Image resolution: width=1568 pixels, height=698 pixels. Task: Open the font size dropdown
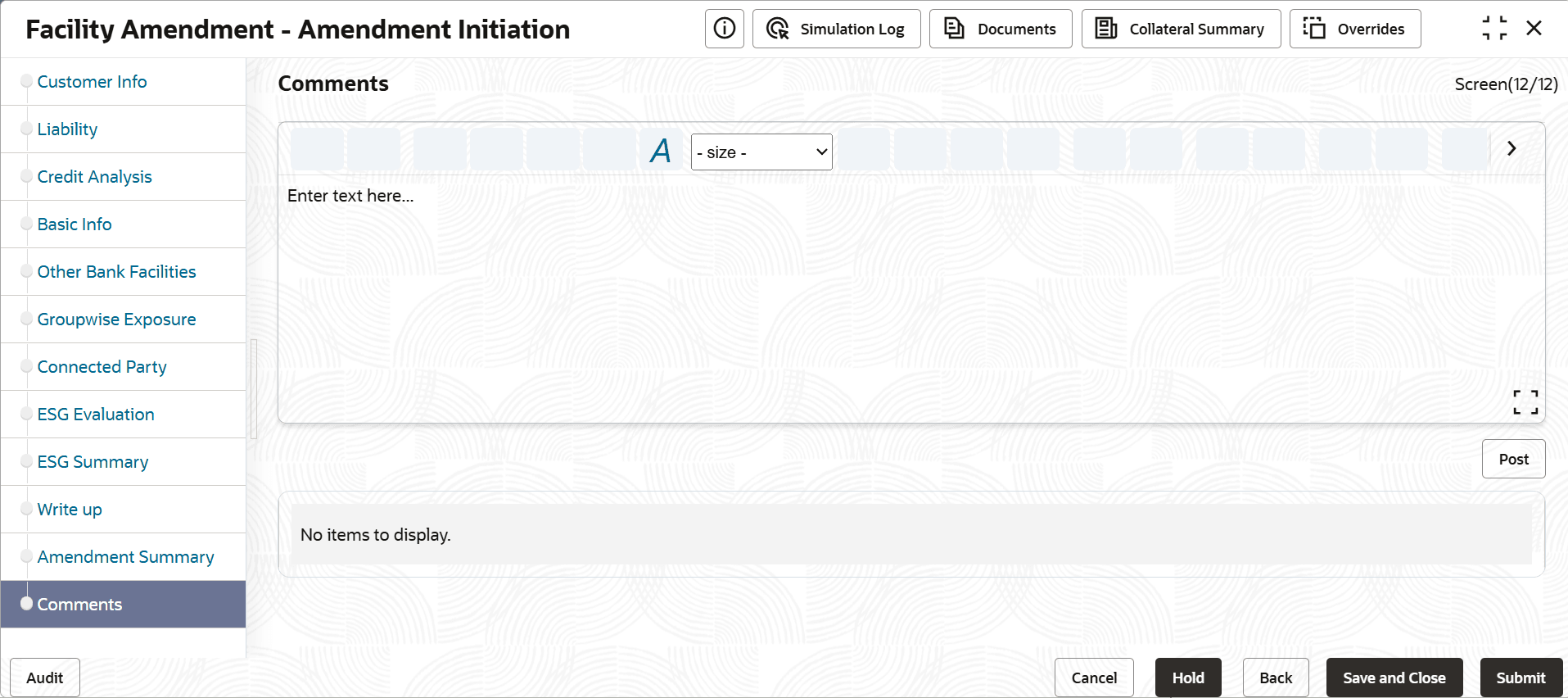761,152
